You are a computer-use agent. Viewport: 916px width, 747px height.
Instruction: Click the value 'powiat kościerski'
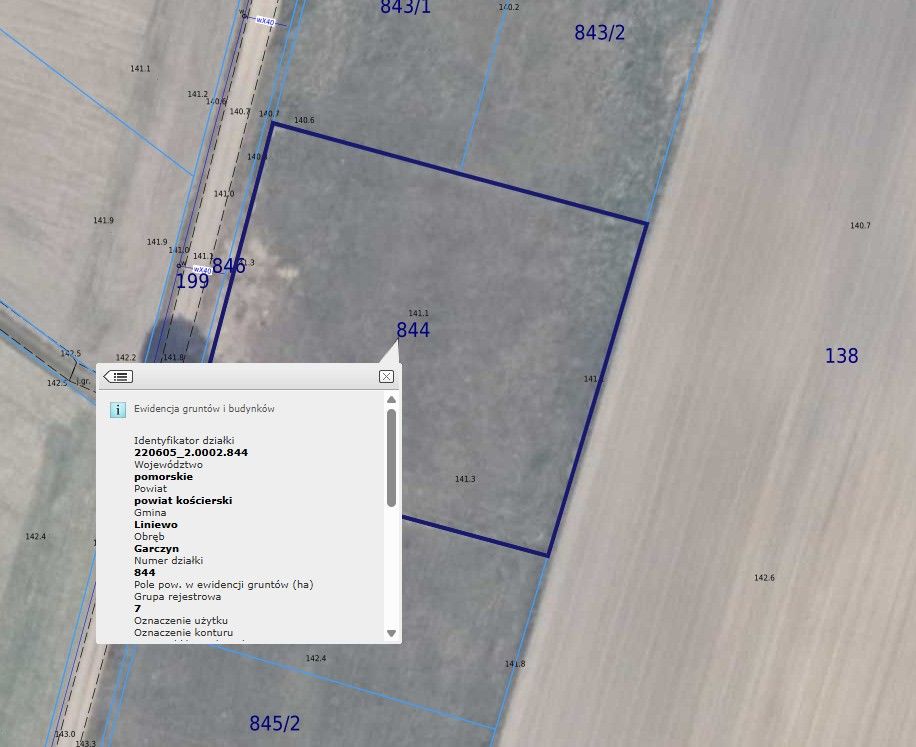pyautogui.click(x=183, y=501)
